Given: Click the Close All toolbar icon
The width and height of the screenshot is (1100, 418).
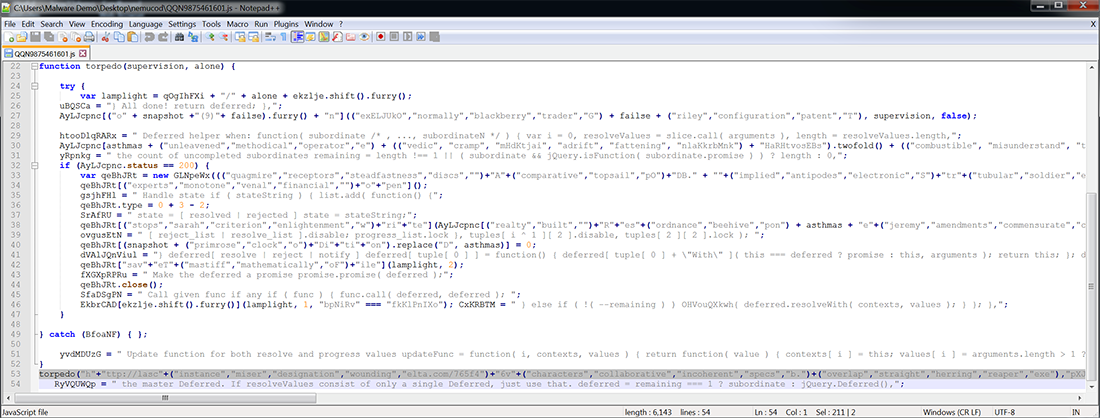Looking at the screenshot, I should click(x=76, y=36).
